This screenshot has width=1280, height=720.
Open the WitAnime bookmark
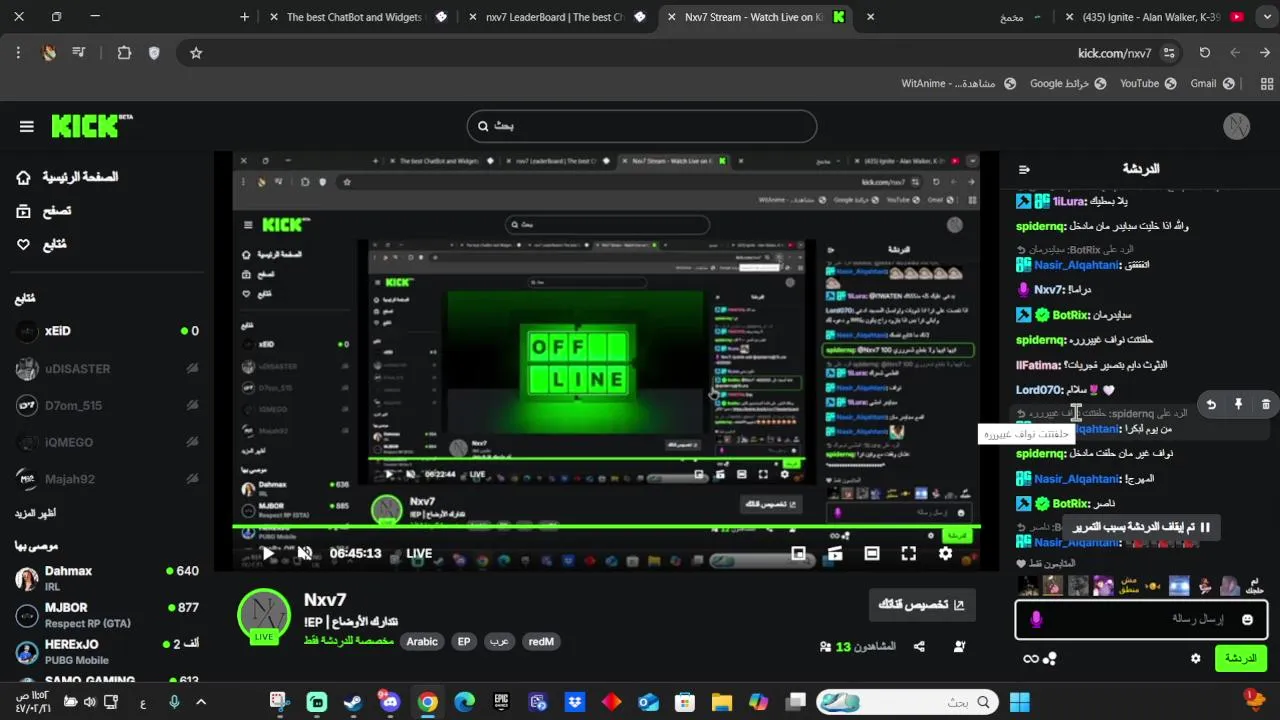point(958,84)
